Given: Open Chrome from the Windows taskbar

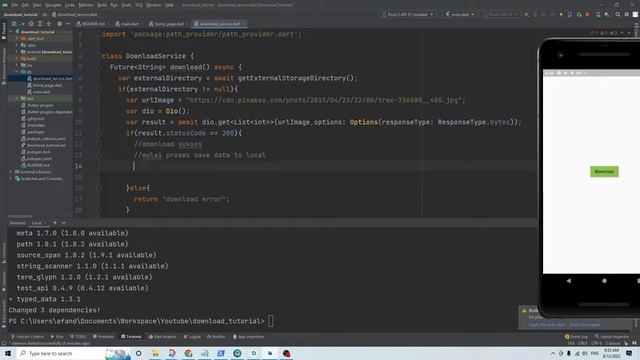Looking at the screenshot, I should (x=188, y=353).
